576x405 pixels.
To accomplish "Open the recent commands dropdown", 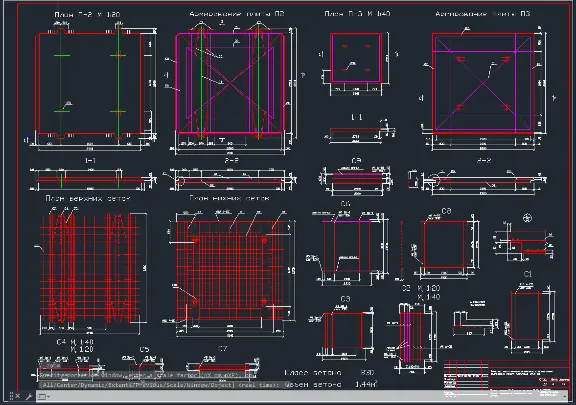I will click(x=44, y=397).
